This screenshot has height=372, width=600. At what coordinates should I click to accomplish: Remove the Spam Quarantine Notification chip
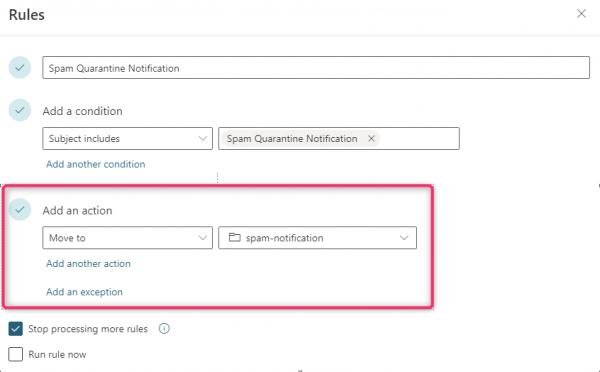371,139
